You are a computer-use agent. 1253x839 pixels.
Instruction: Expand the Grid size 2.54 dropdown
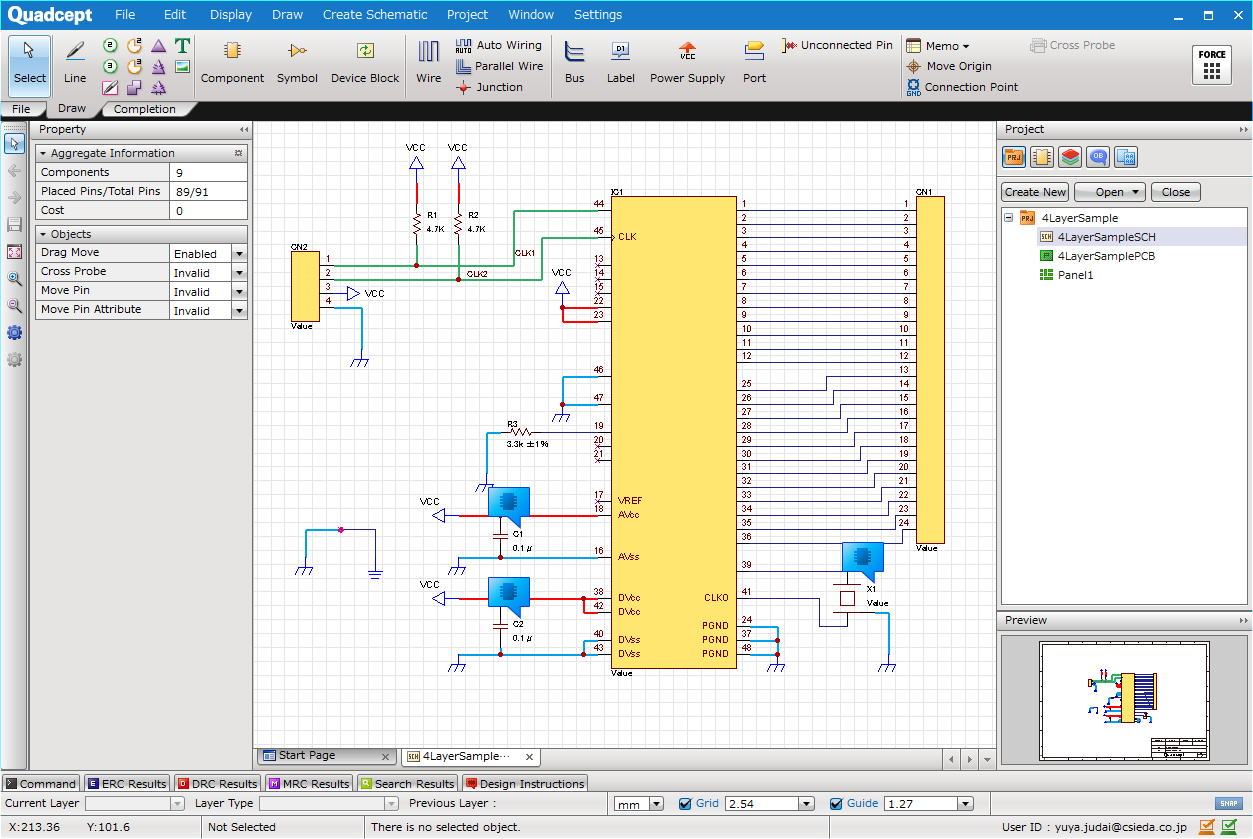click(806, 804)
